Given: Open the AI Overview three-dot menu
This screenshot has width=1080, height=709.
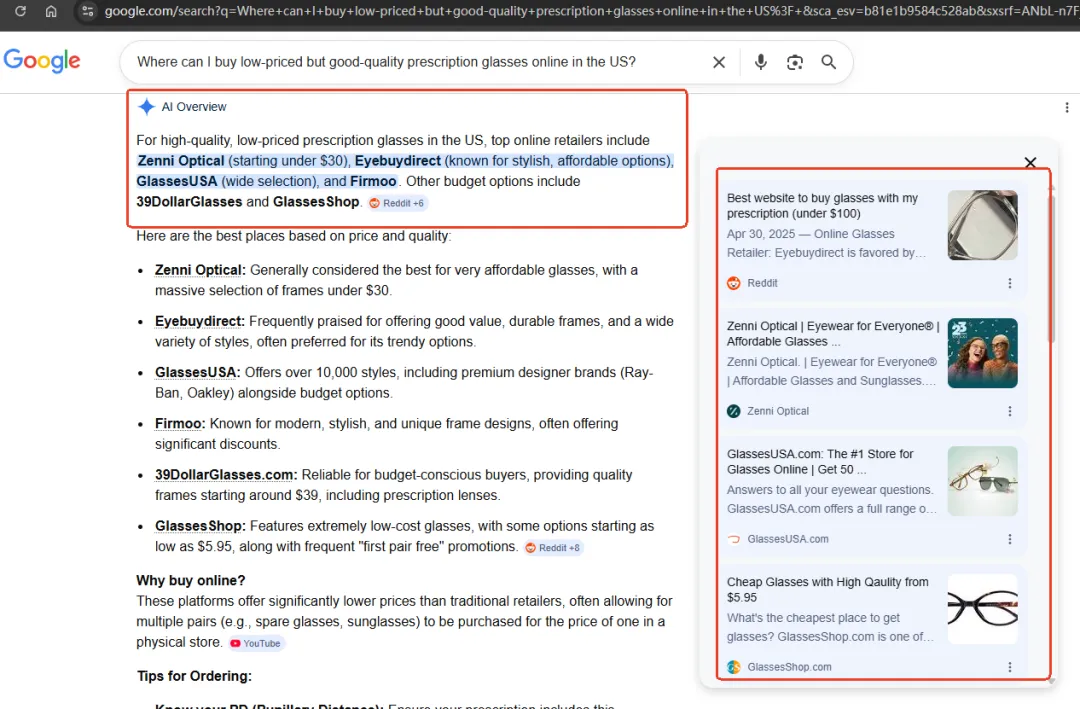Looking at the screenshot, I should 1066,107.
